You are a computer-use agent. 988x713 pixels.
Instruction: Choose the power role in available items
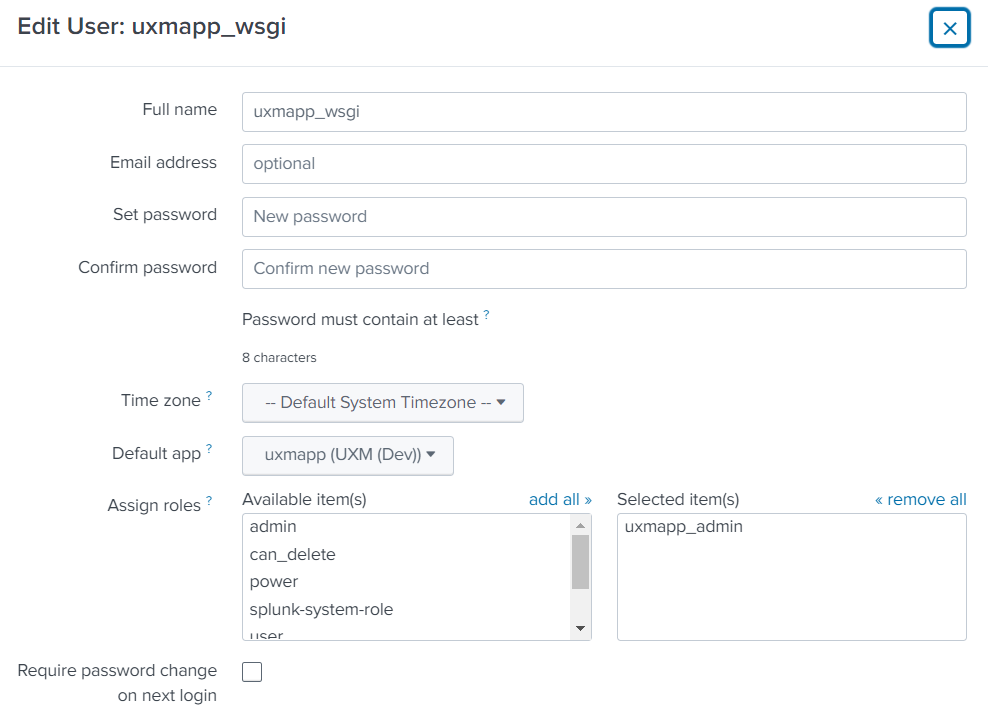274,582
